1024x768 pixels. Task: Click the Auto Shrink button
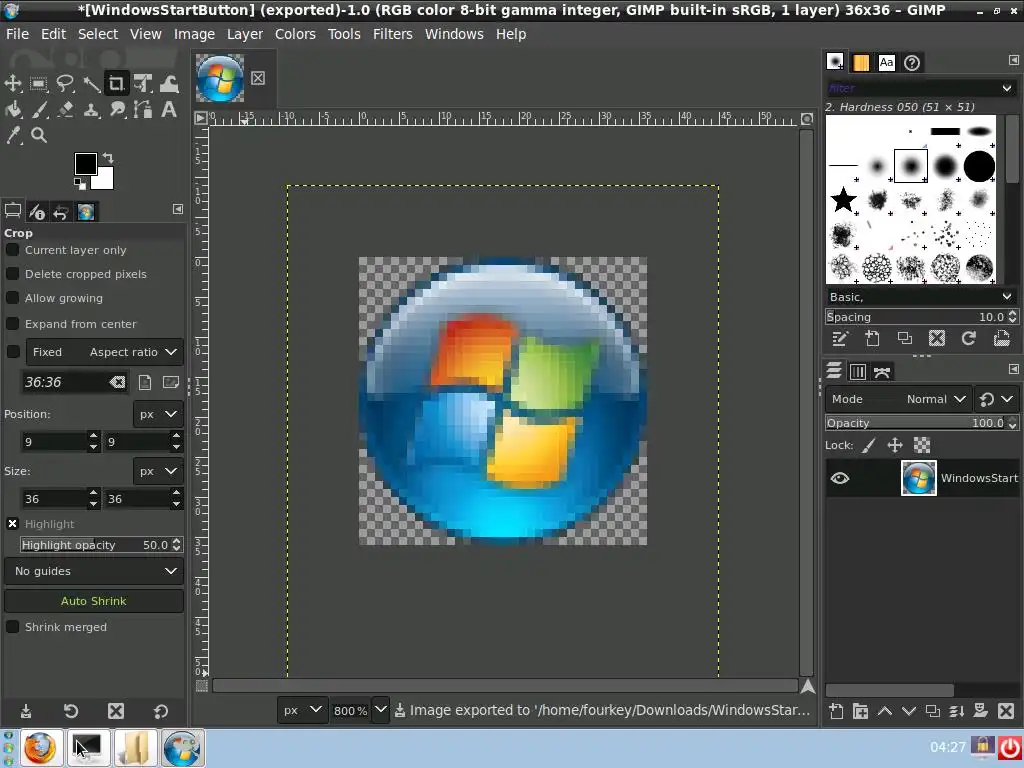click(94, 601)
